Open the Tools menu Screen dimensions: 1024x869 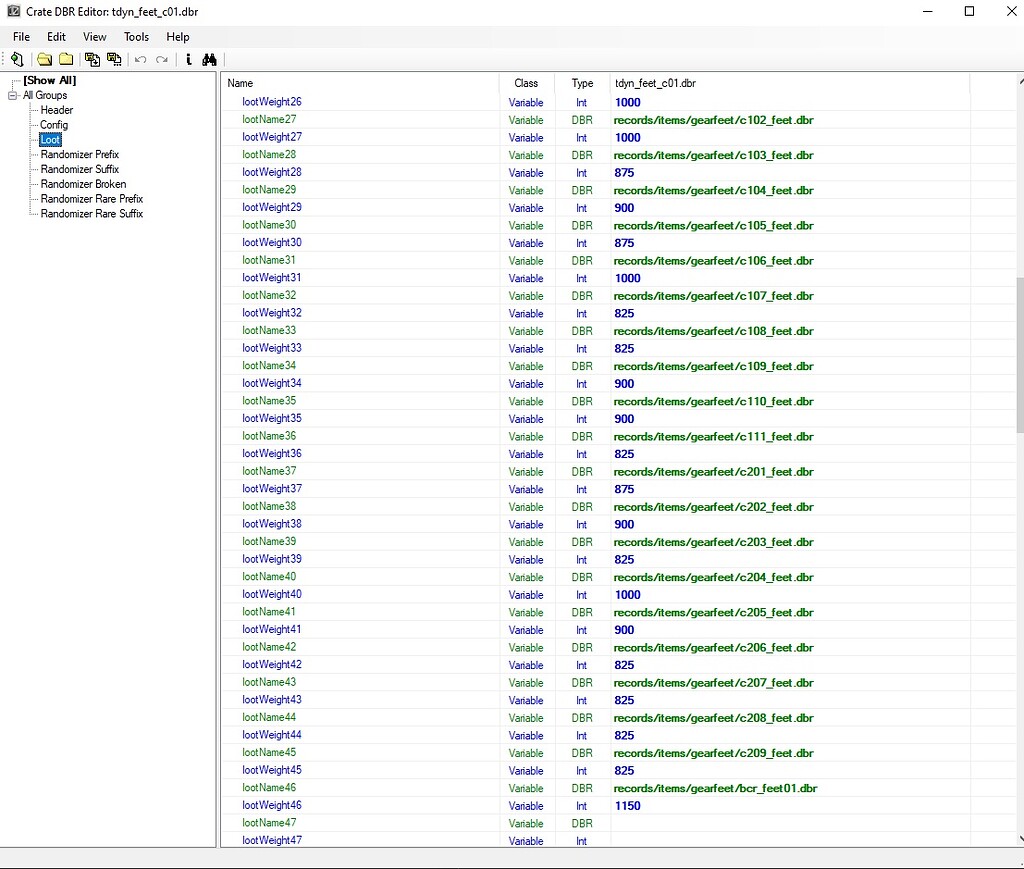point(136,36)
